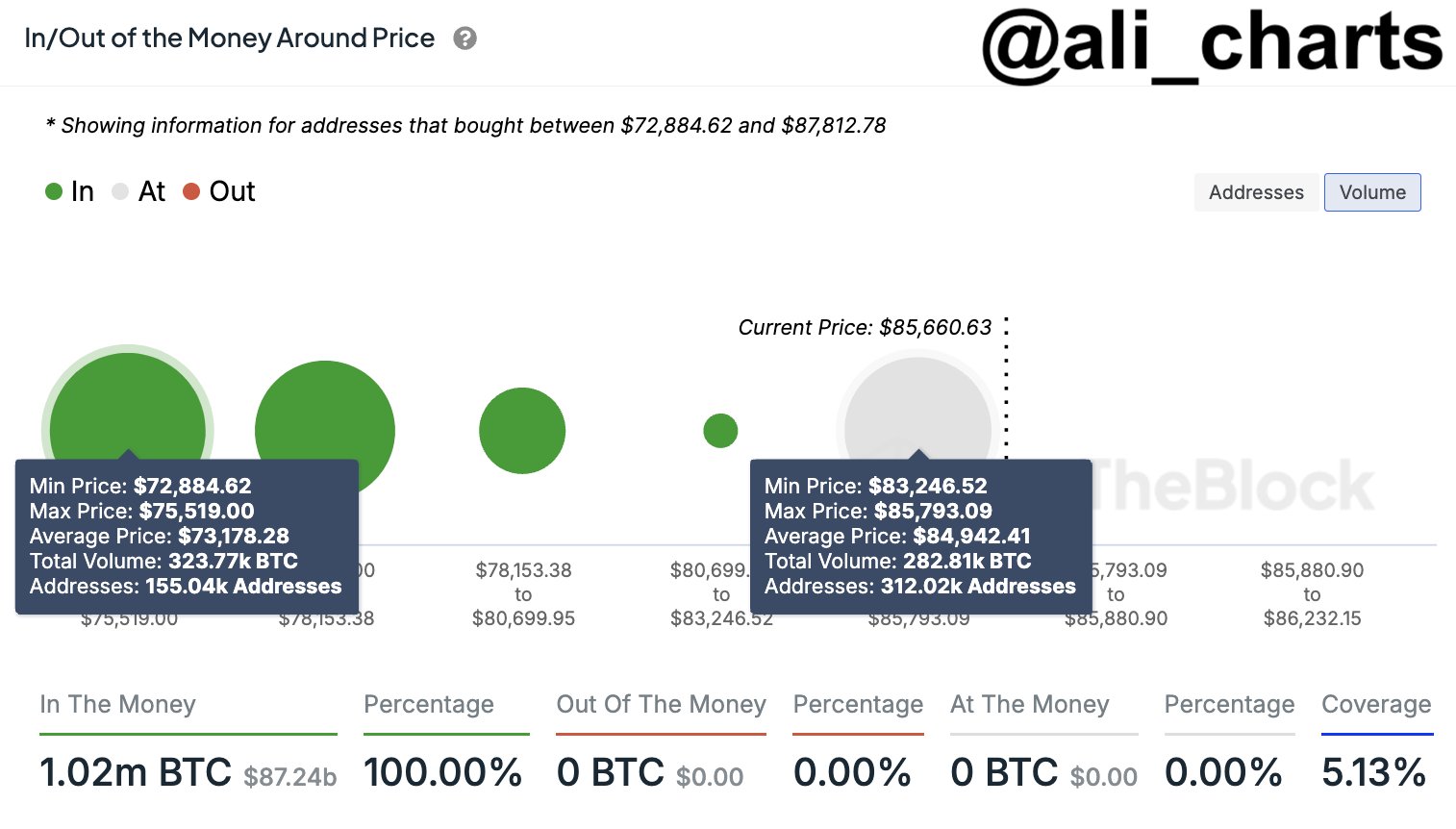This screenshot has width=1456, height=829.
Task: Select the Volume view tab
Action: 1372,192
